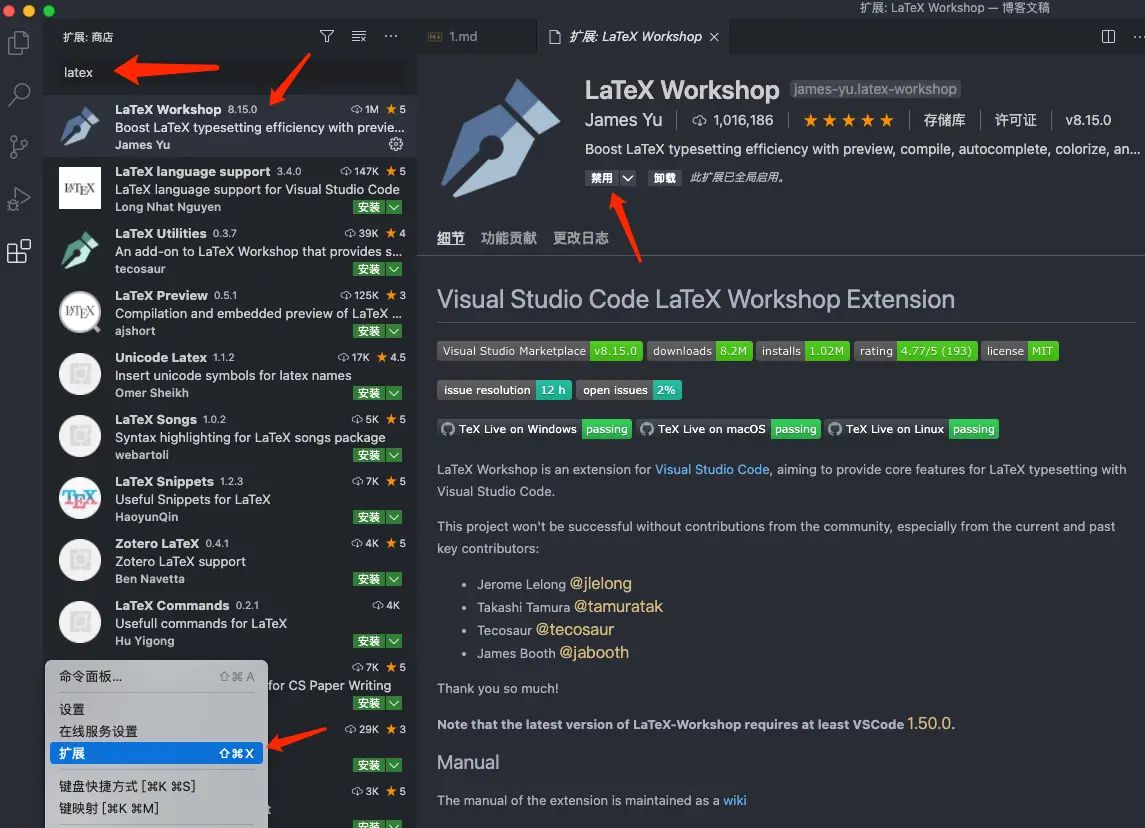
Task: Open the more actions menu in Extensions panel
Action: 390,35
